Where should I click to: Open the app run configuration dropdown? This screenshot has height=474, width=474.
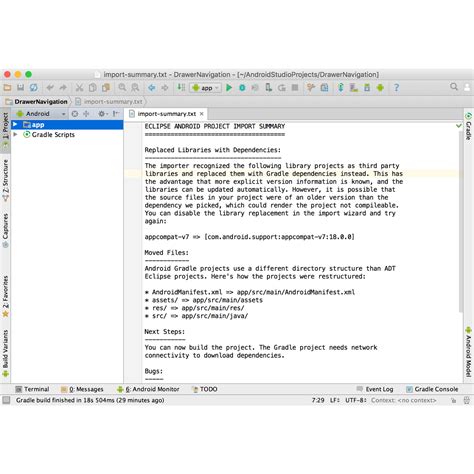tap(206, 88)
